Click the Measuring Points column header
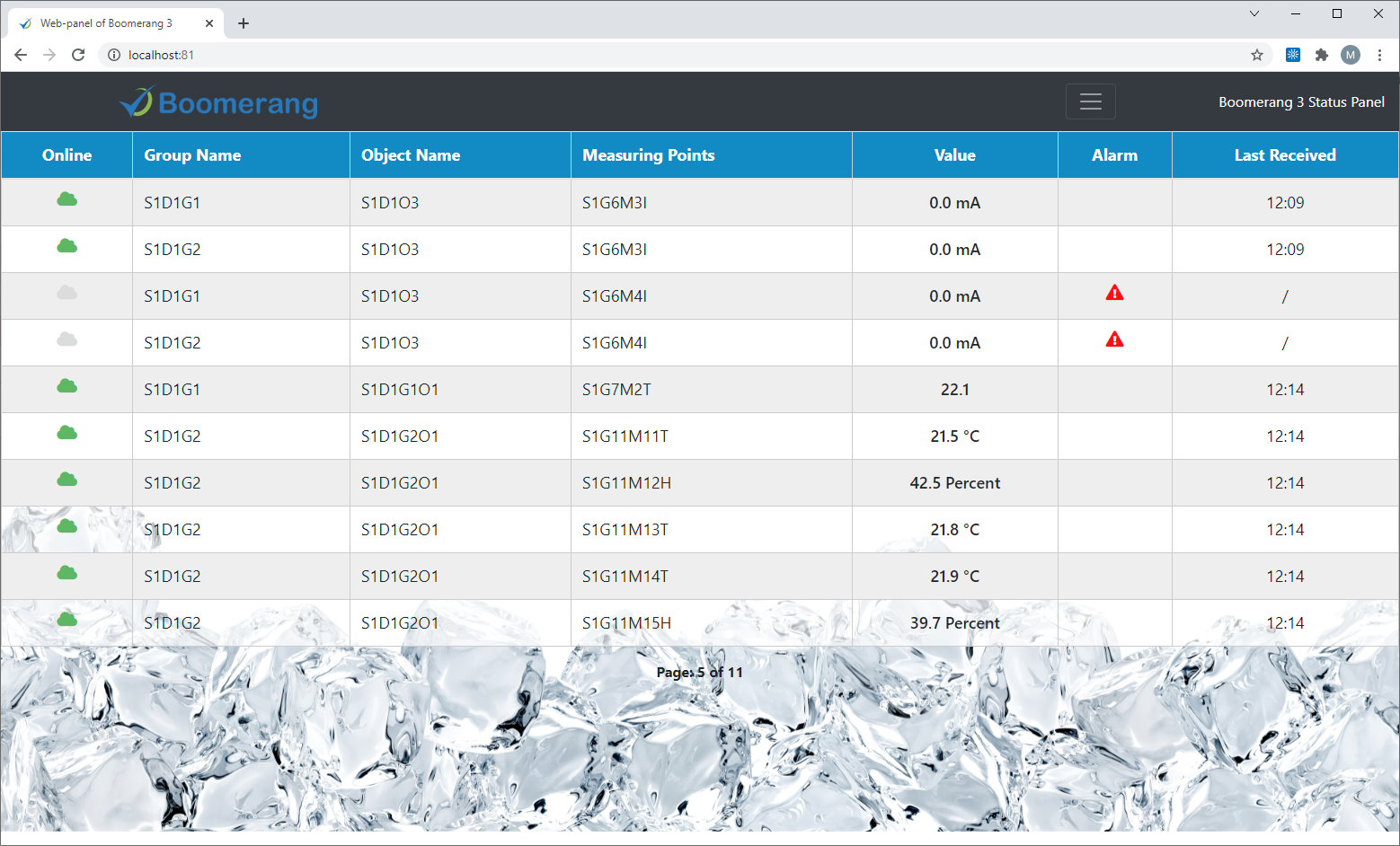The width and height of the screenshot is (1400, 846). tap(648, 155)
